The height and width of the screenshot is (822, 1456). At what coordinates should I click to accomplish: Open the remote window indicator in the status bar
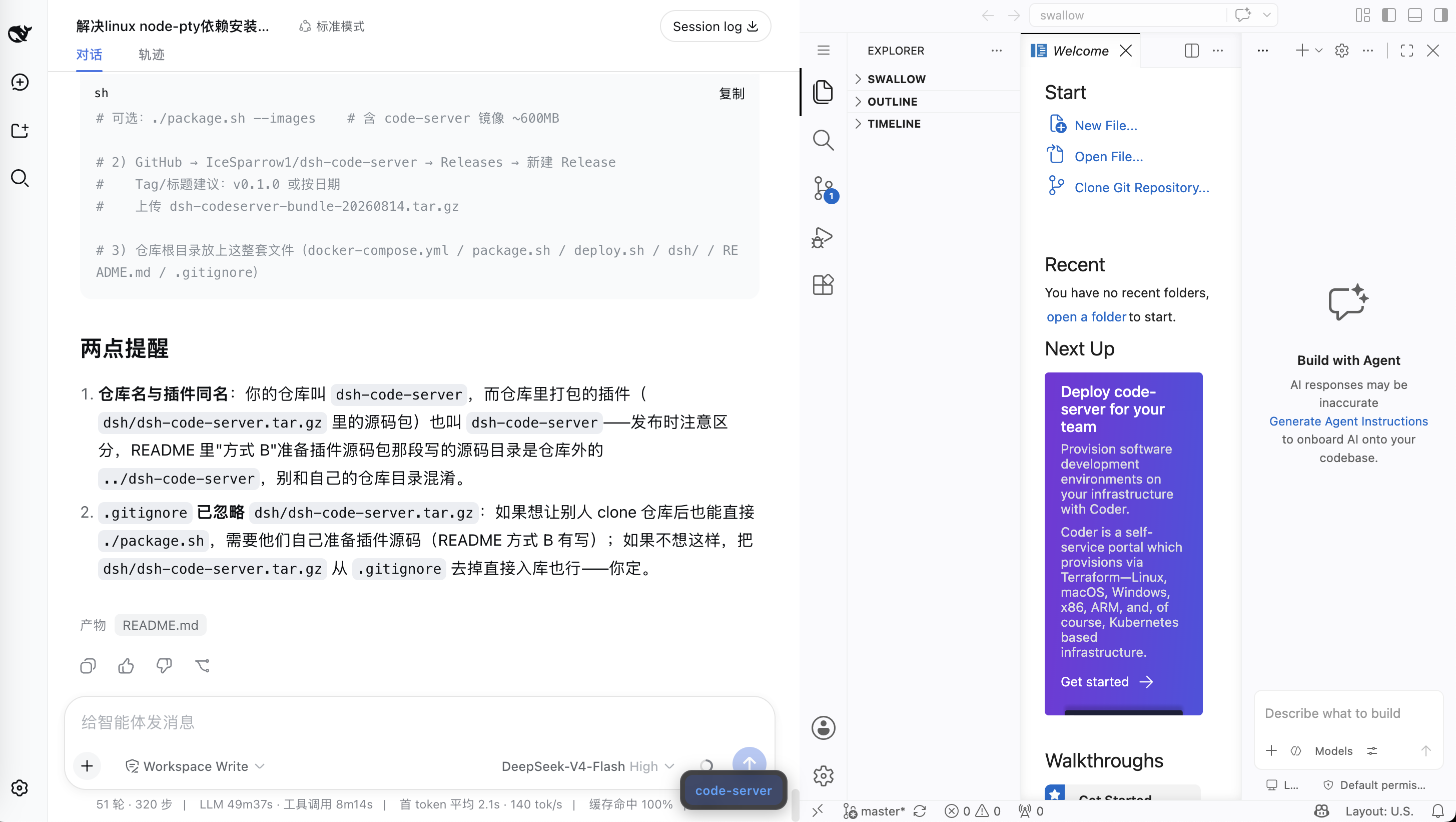[818, 811]
